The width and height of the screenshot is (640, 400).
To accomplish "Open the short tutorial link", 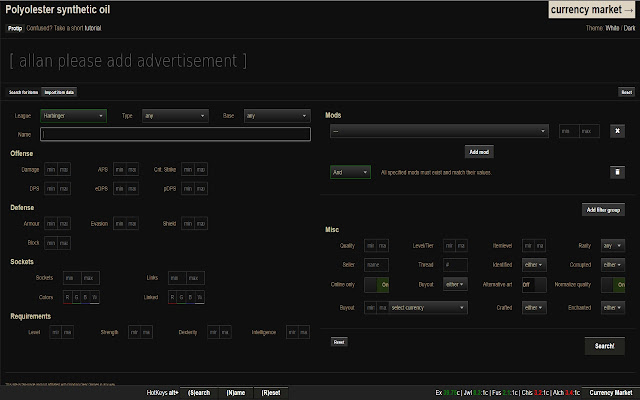I will pyautogui.click(x=90, y=26).
